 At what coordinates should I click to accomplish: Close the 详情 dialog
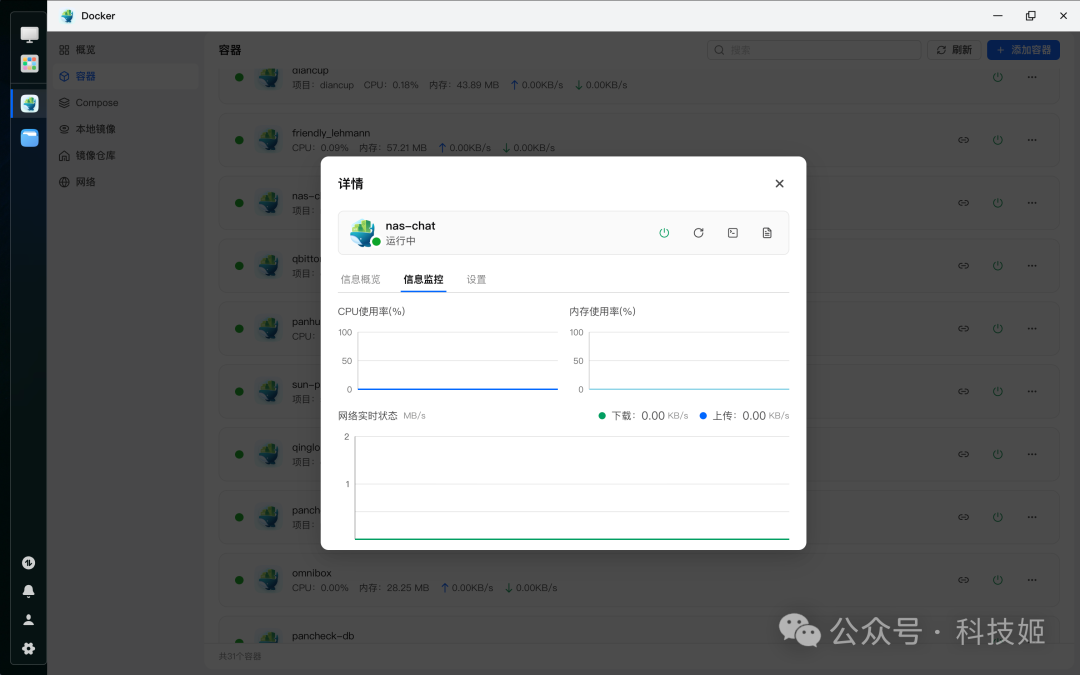tap(779, 184)
